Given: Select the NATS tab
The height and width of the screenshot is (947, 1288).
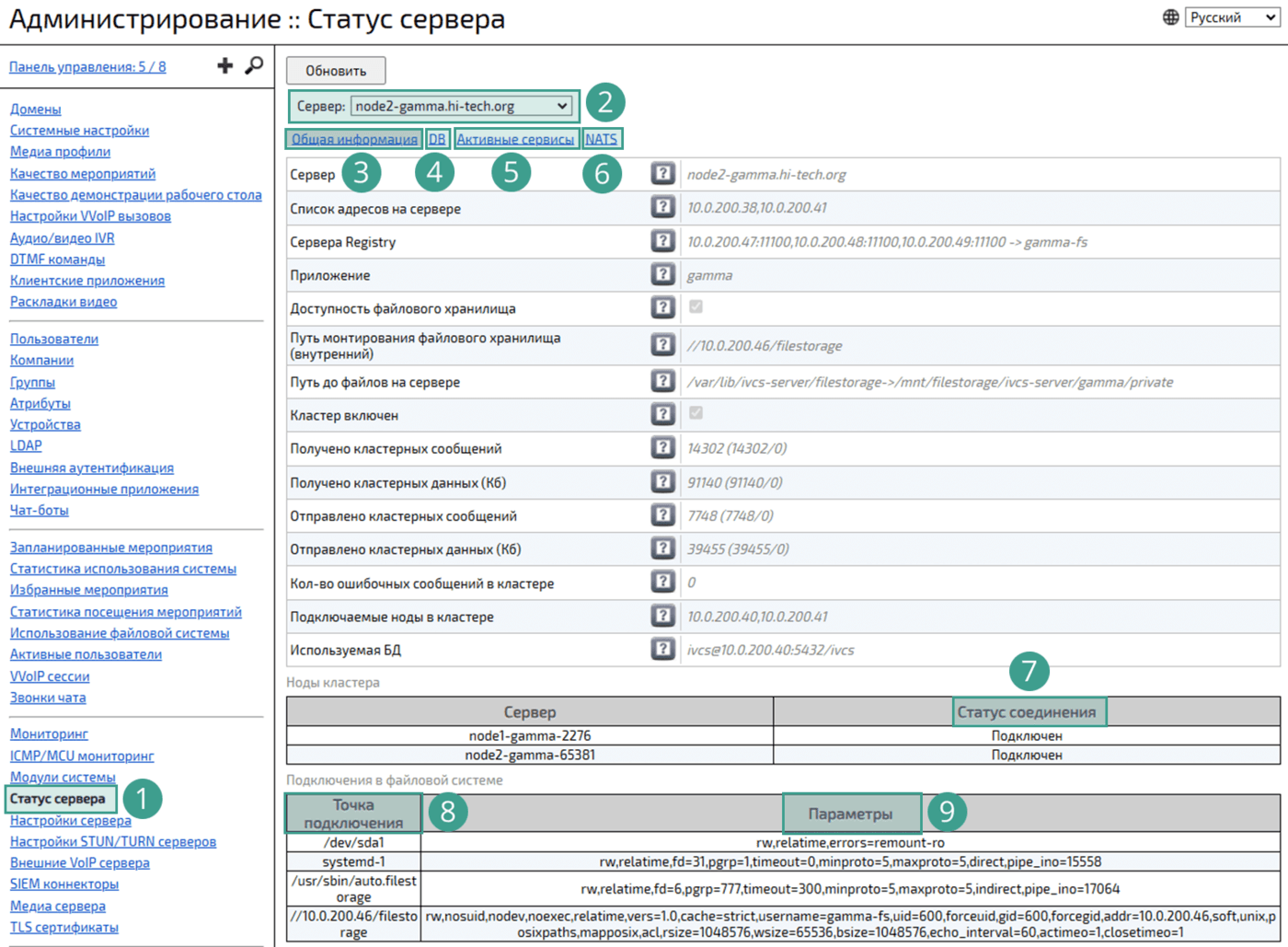Looking at the screenshot, I should [602, 139].
